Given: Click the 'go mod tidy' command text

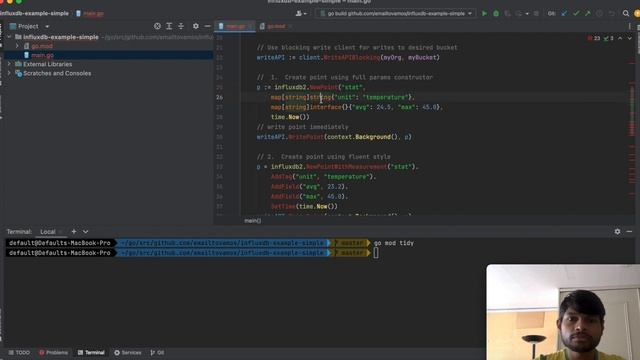Looking at the screenshot, I should click(394, 243).
